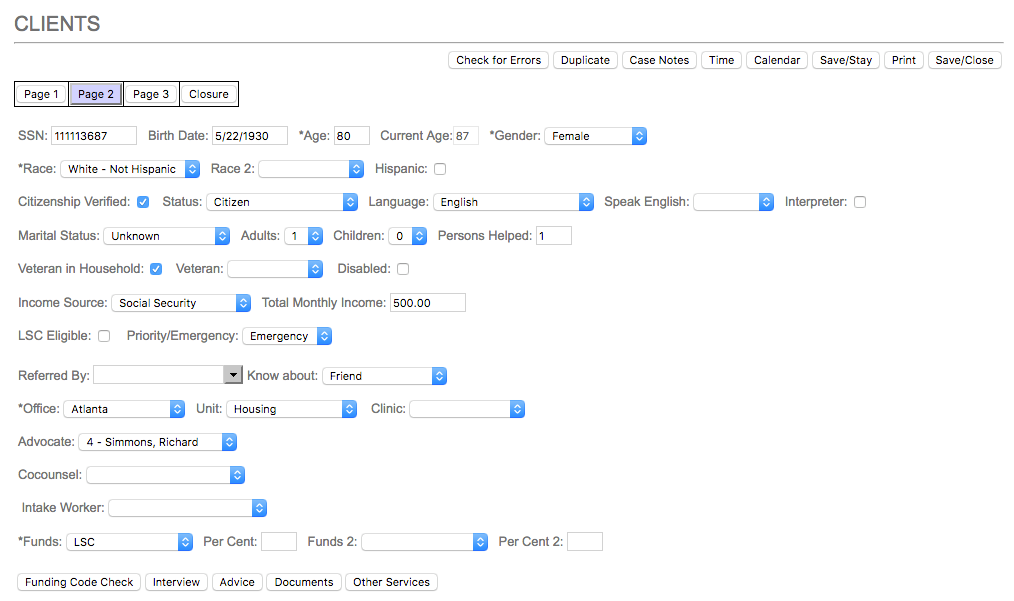
Task: Open the Income Source dropdown
Action: pyautogui.click(x=181, y=303)
